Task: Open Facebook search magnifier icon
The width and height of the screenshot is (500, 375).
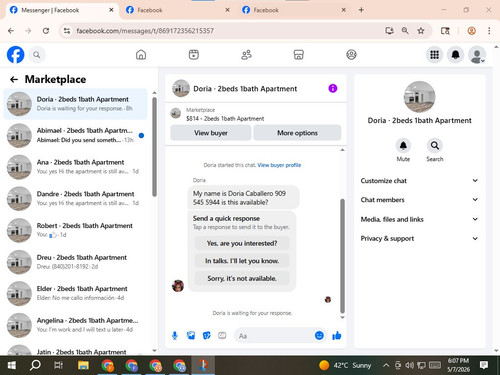Action: coord(37,55)
